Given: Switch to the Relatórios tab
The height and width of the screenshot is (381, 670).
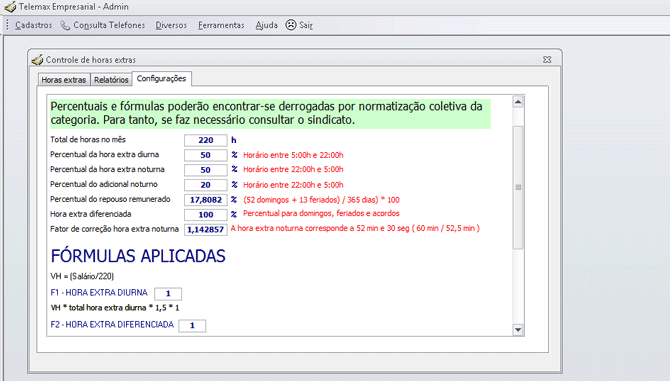Looking at the screenshot, I should point(111,80).
